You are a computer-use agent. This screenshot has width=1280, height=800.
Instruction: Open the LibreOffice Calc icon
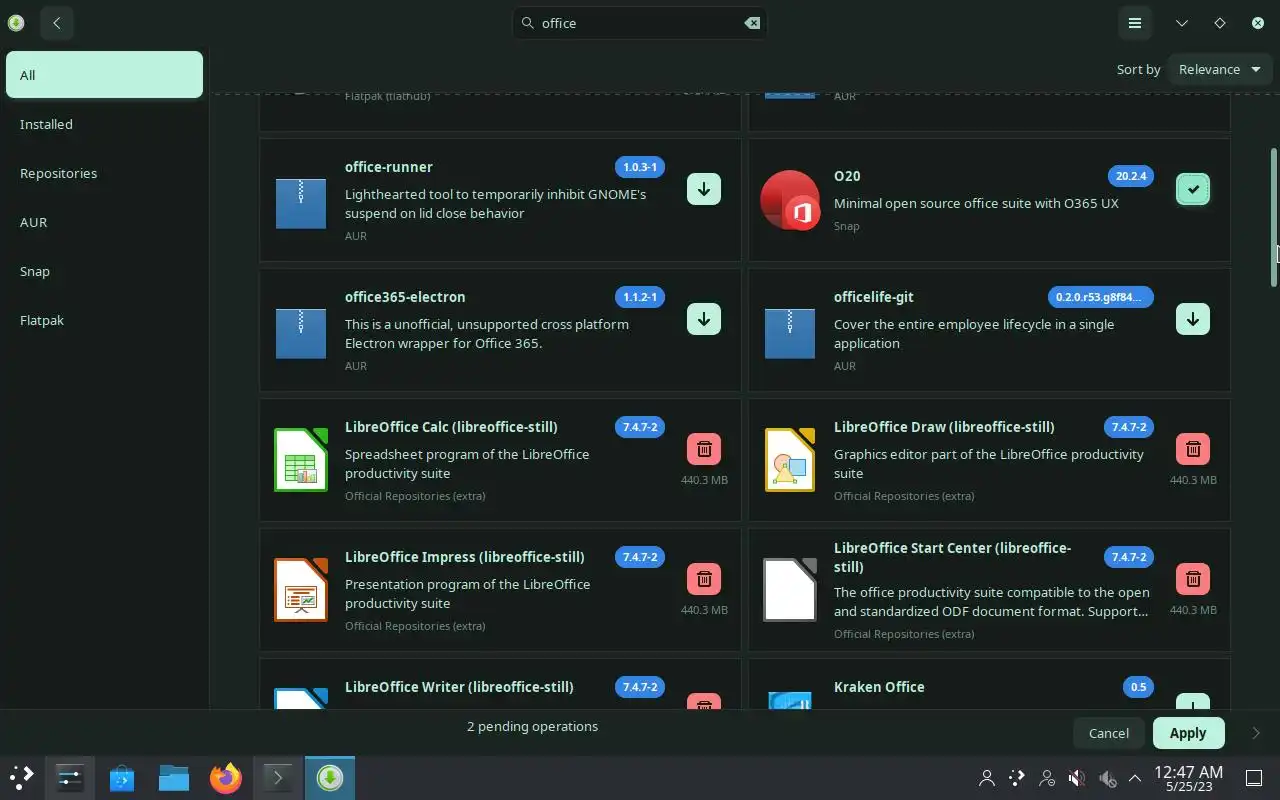(x=301, y=460)
